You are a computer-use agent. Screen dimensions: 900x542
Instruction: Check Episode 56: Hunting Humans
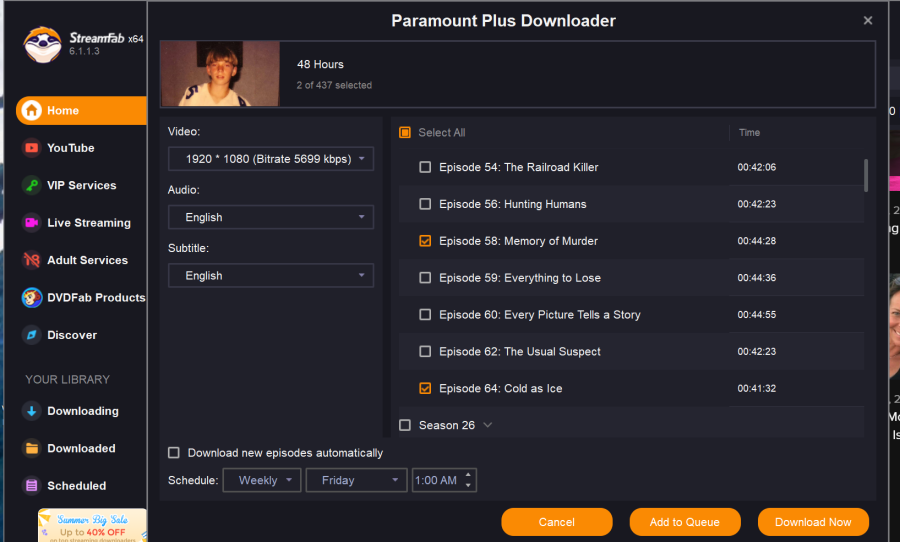[x=425, y=204]
